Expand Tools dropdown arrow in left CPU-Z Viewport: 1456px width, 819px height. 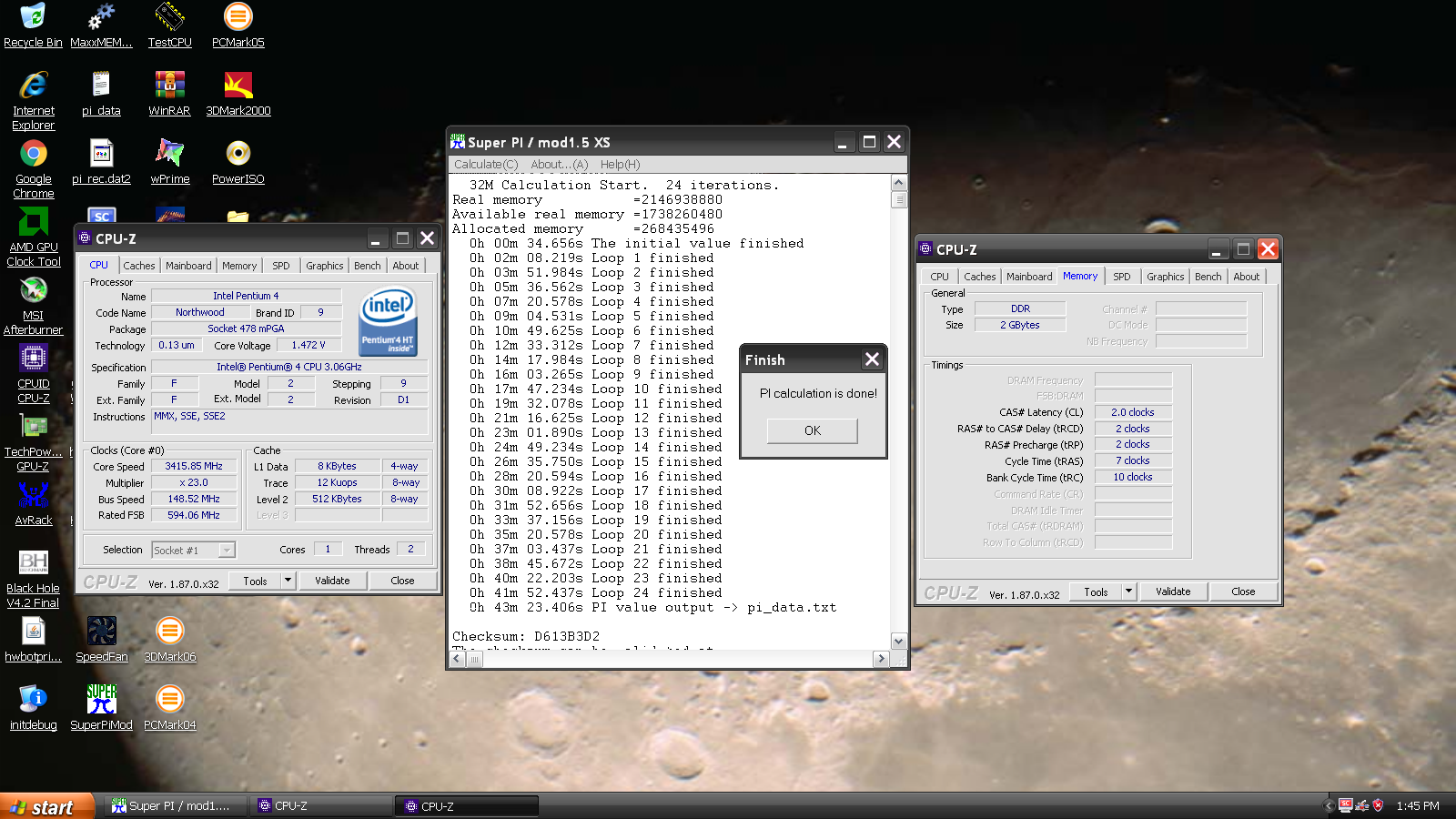click(x=288, y=581)
